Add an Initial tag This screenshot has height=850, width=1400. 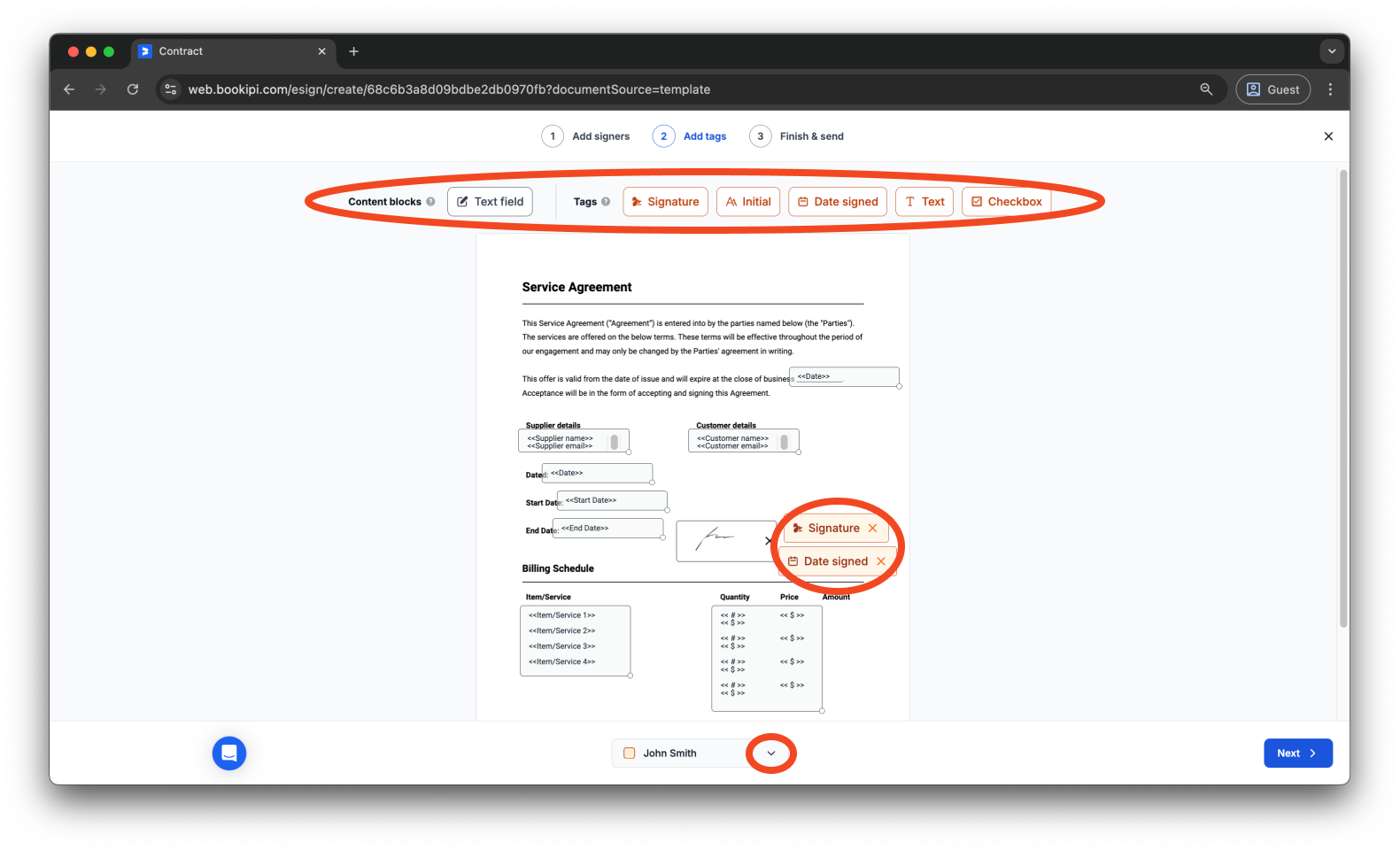748,202
